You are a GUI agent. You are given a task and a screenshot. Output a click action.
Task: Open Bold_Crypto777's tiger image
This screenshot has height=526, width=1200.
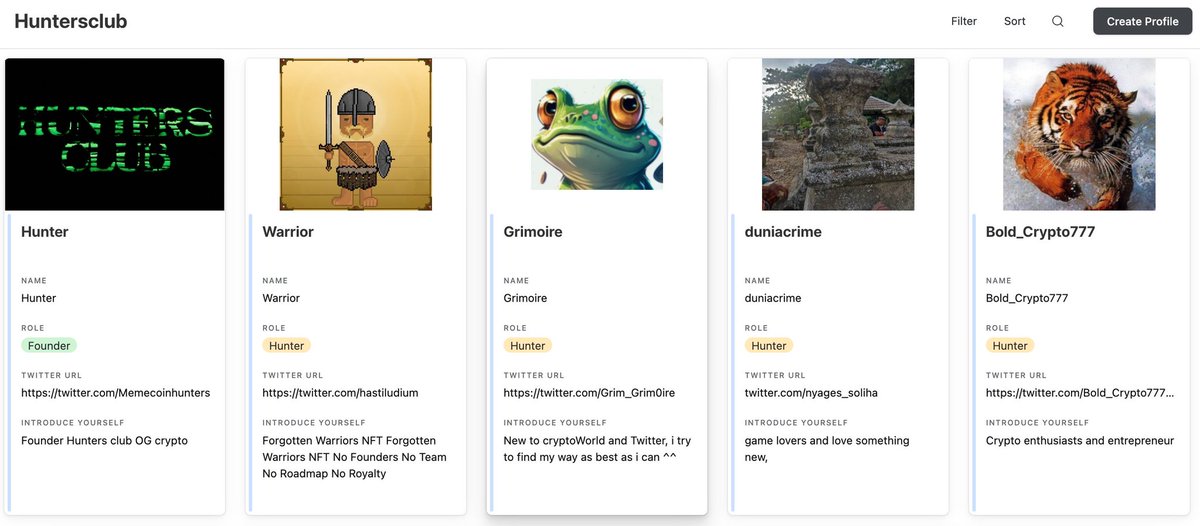click(x=1079, y=134)
